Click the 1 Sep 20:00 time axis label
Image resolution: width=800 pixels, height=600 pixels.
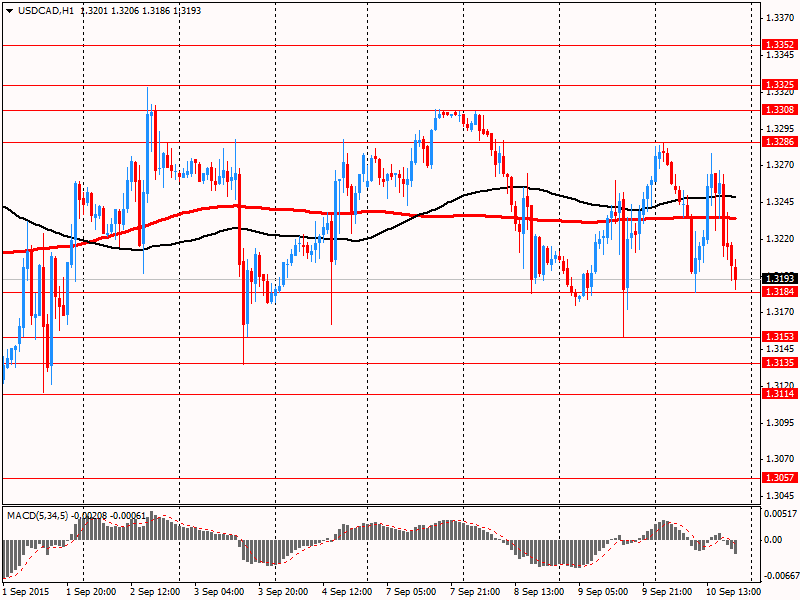click(x=91, y=592)
